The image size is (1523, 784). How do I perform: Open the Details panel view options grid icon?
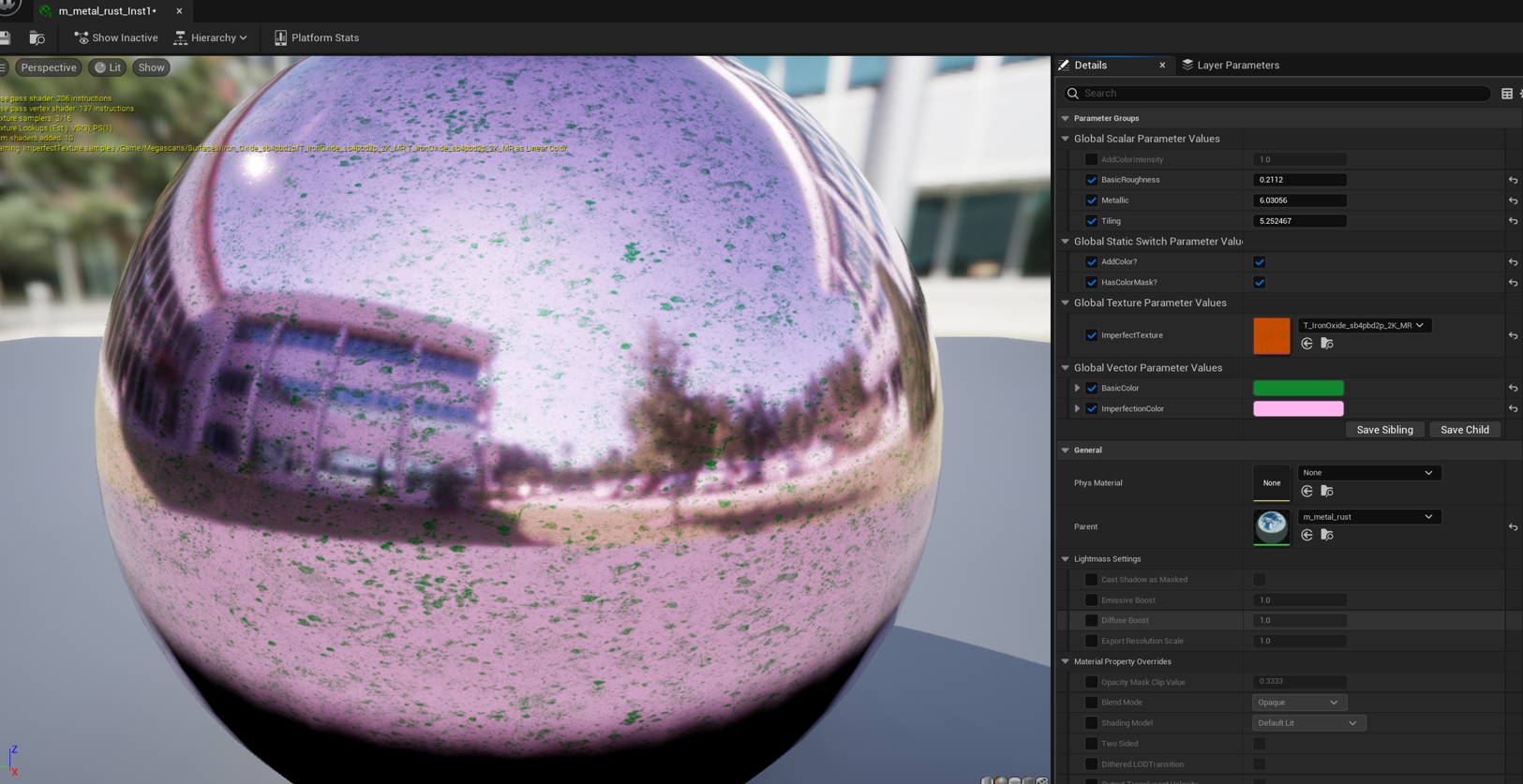[x=1506, y=94]
